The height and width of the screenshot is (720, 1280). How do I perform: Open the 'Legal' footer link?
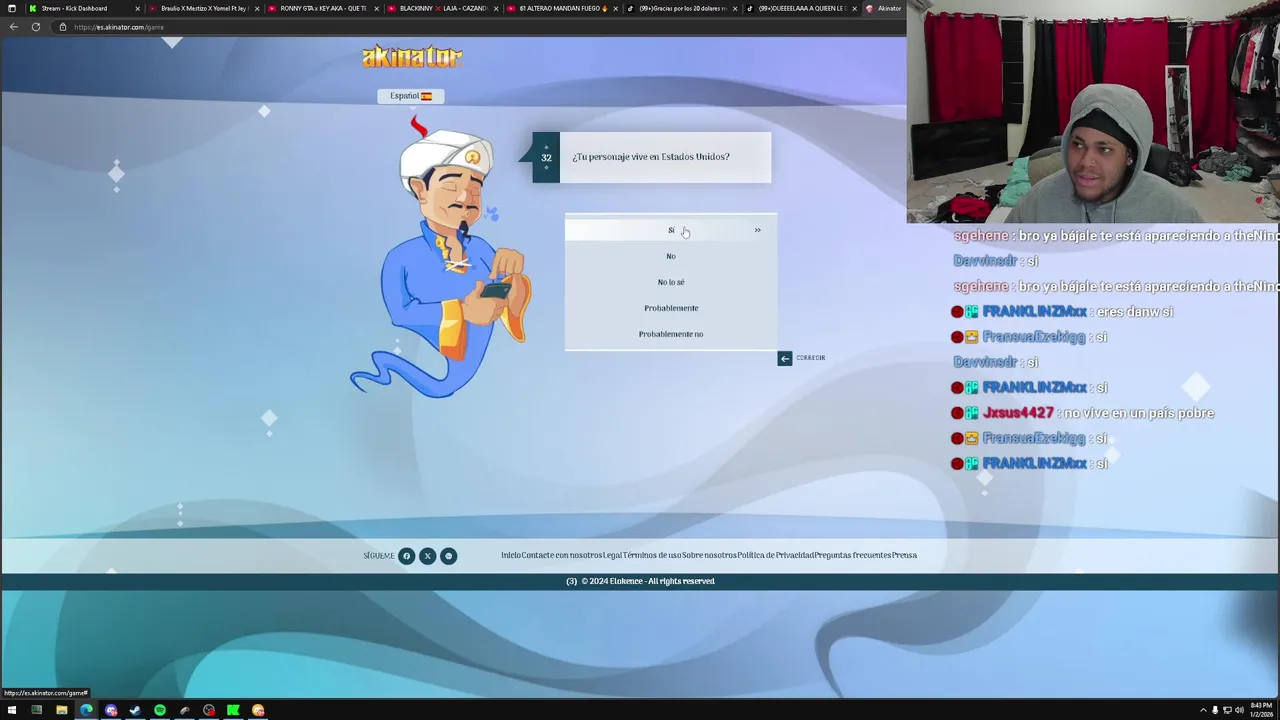coord(612,555)
